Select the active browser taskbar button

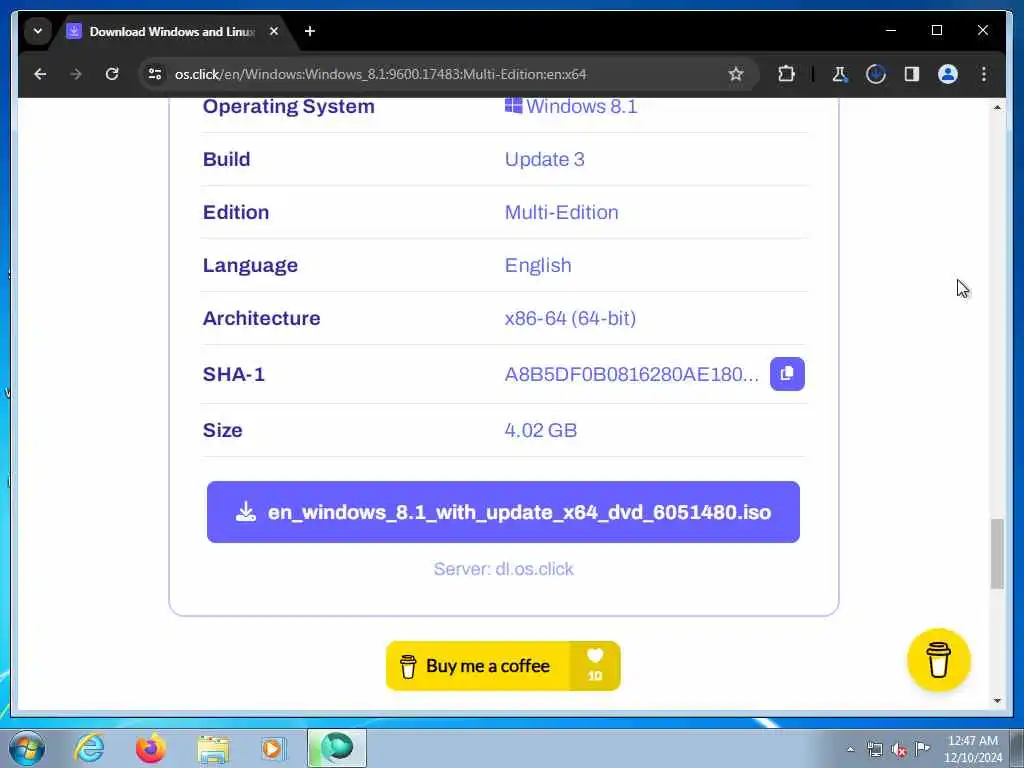pos(337,748)
